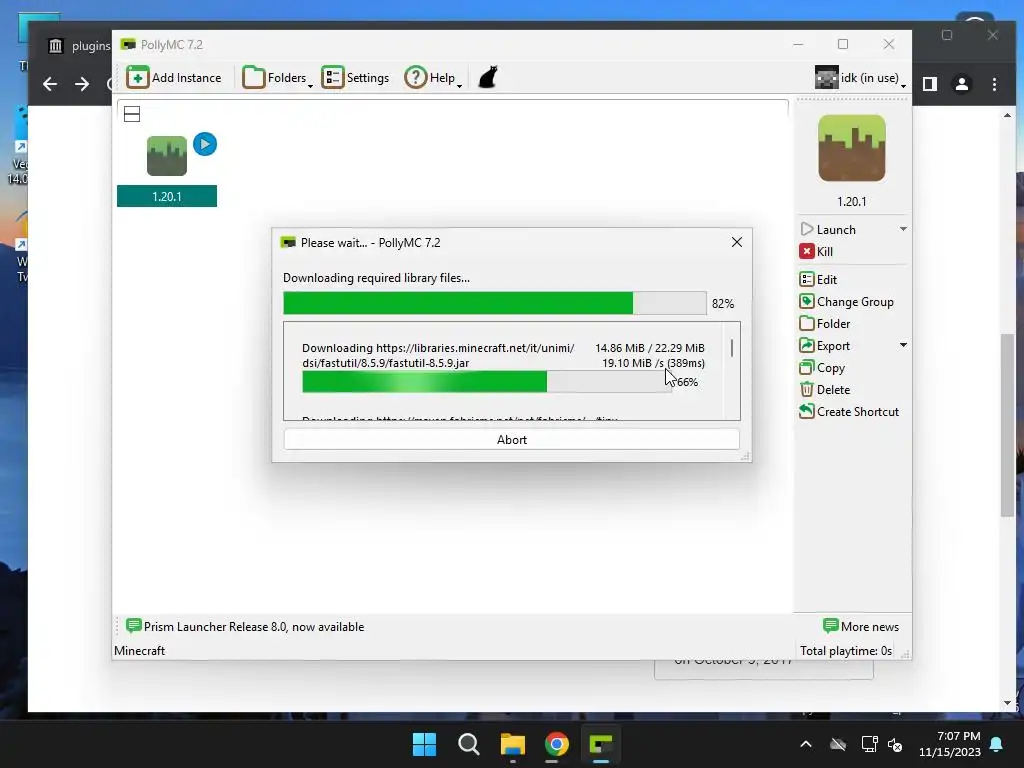Screen dimensions: 1024x768
Task: Click the overall 82% progress bar
Action: click(494, 303)
